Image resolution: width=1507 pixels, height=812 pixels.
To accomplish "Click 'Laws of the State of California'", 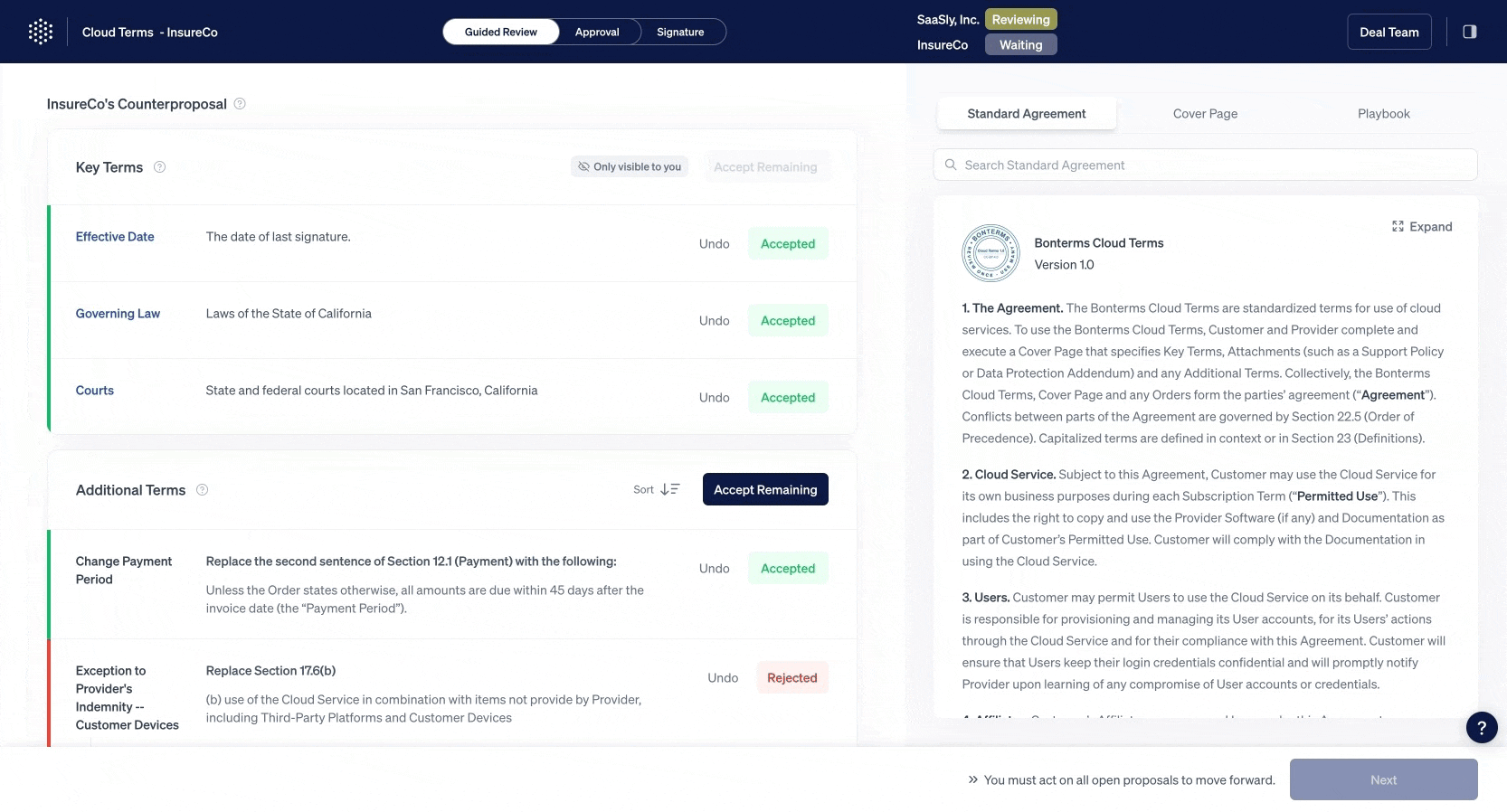I will click(289, 314).
